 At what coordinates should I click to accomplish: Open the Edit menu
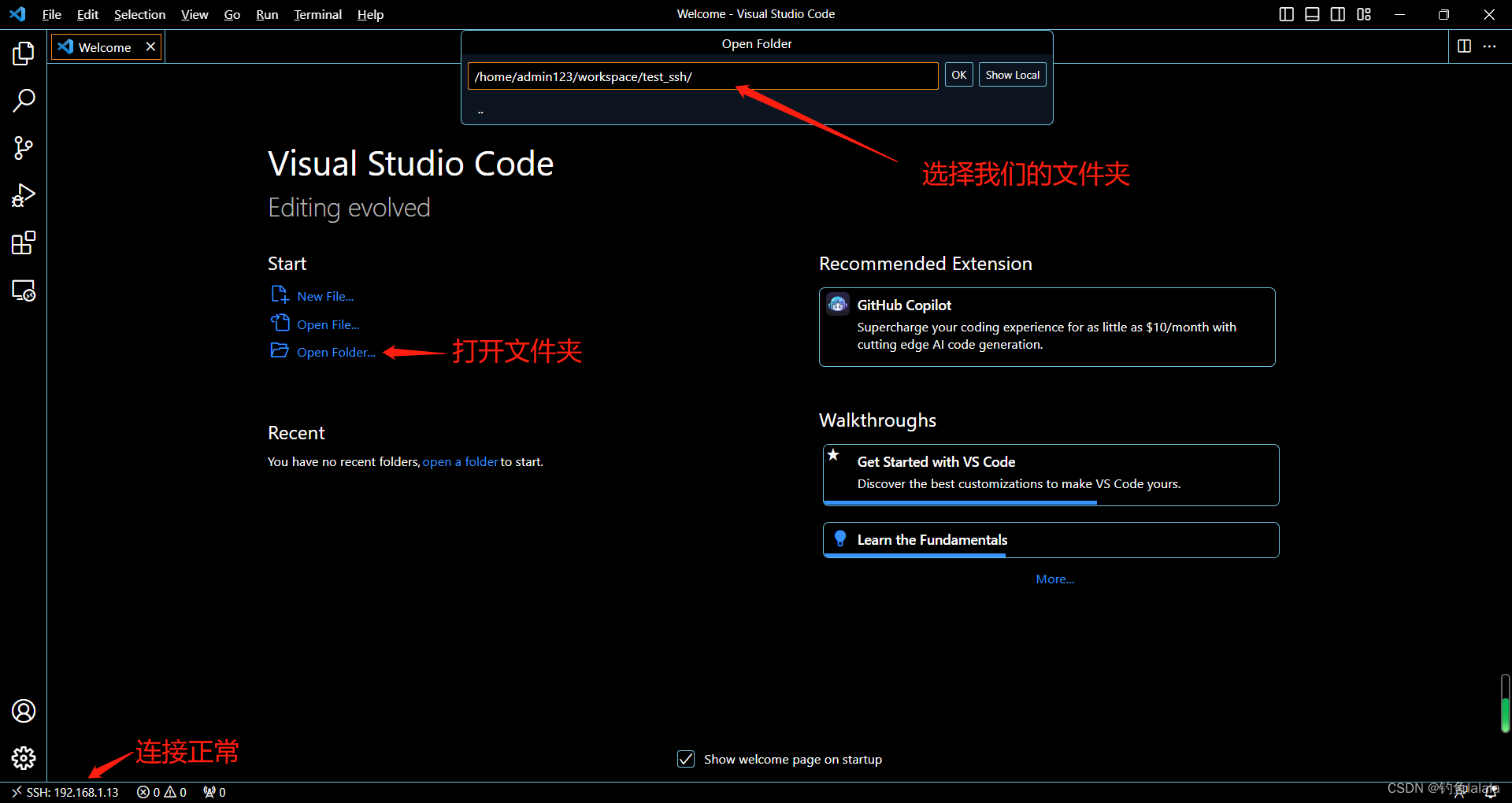(87, 14)
